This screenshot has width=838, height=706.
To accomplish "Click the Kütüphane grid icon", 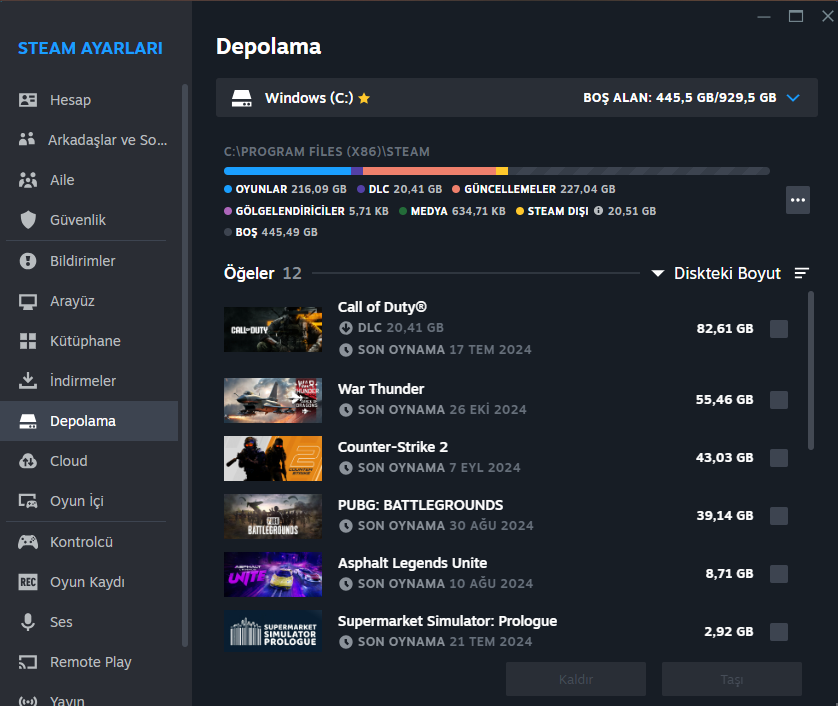I will coord(28,341).
